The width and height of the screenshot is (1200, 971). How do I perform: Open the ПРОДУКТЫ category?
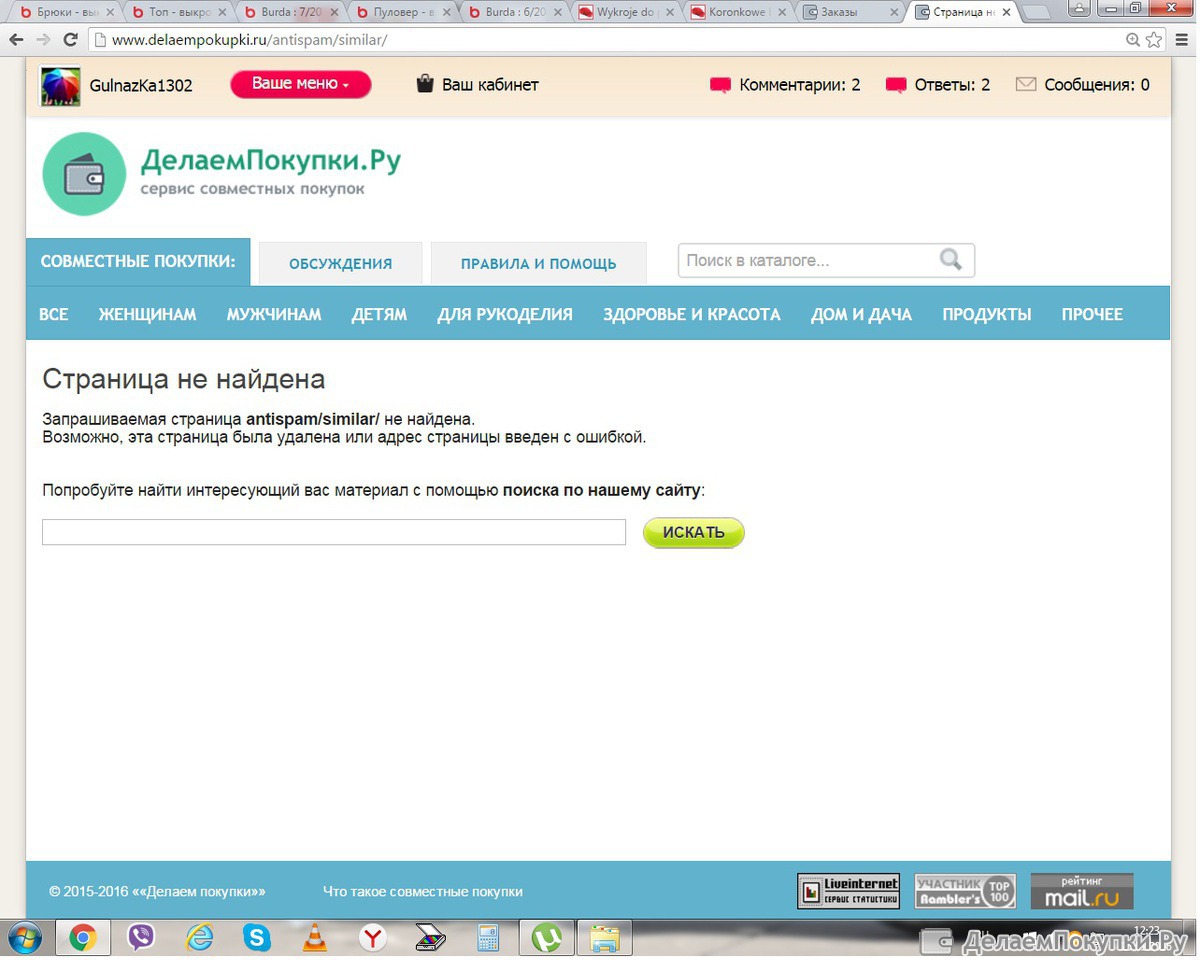coord(987,314)
